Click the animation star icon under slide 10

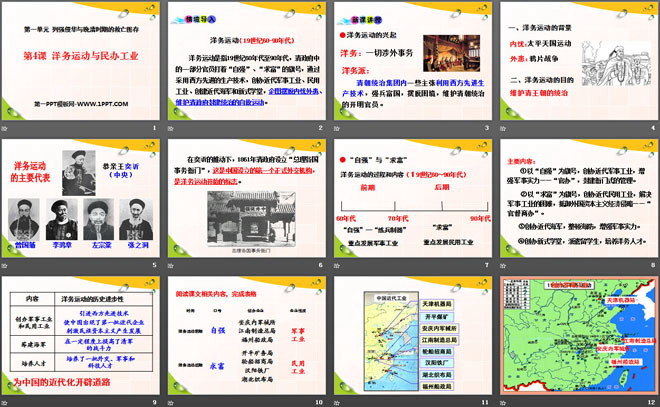pyautogui.click(x=171, y=403)
